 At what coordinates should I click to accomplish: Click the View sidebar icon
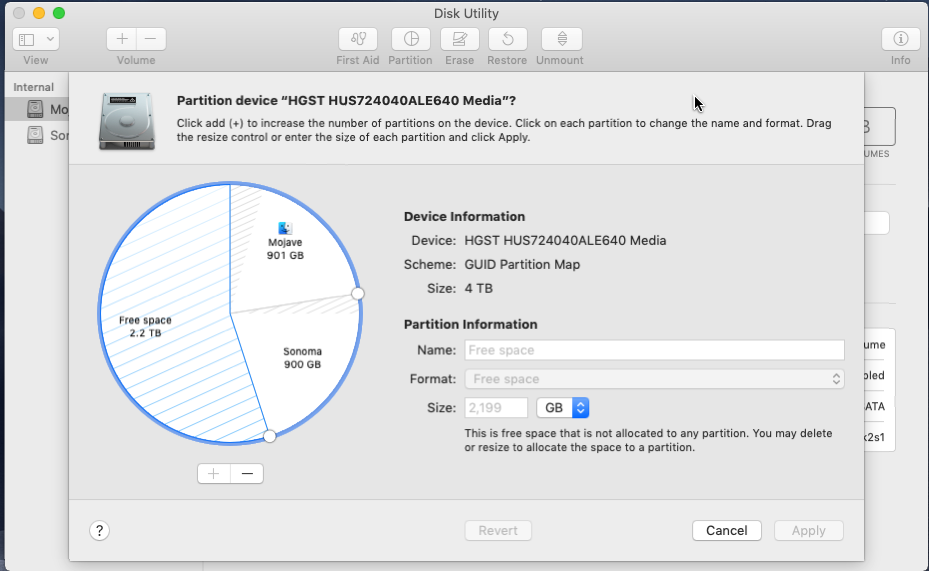coord(27,39)
